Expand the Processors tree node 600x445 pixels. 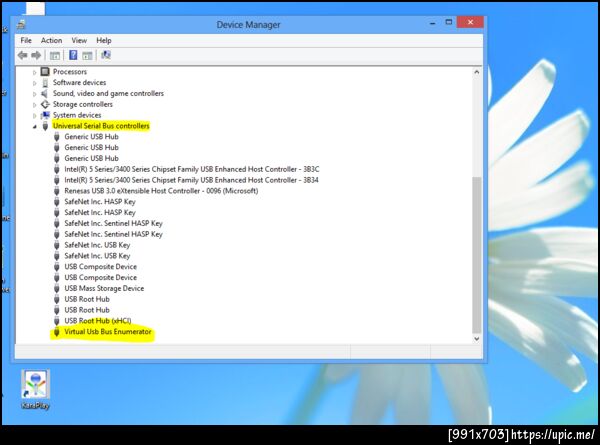point(34,72)
